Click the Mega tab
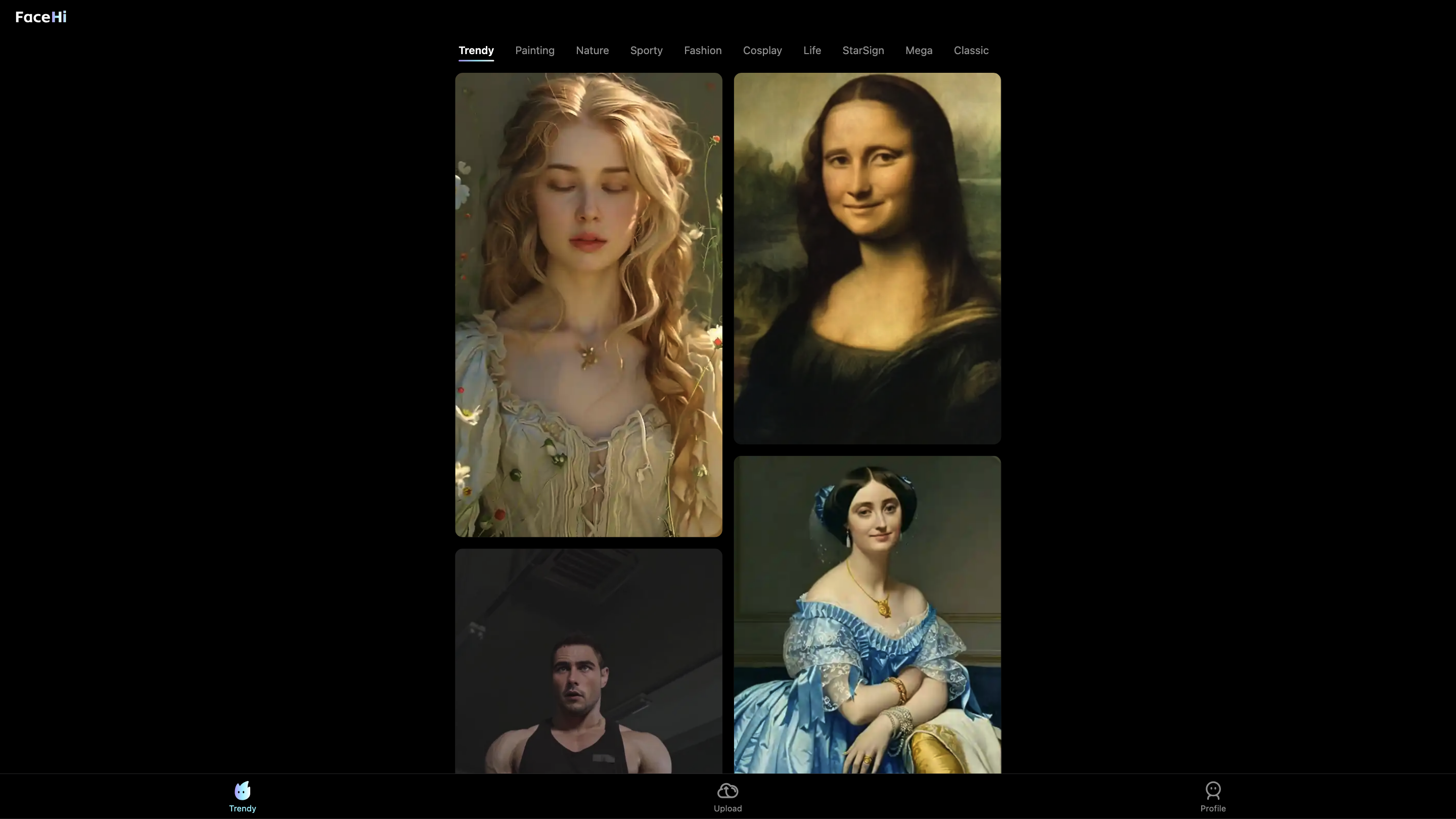This screenshot has height=819, width=1456. [x=919, y=51]
